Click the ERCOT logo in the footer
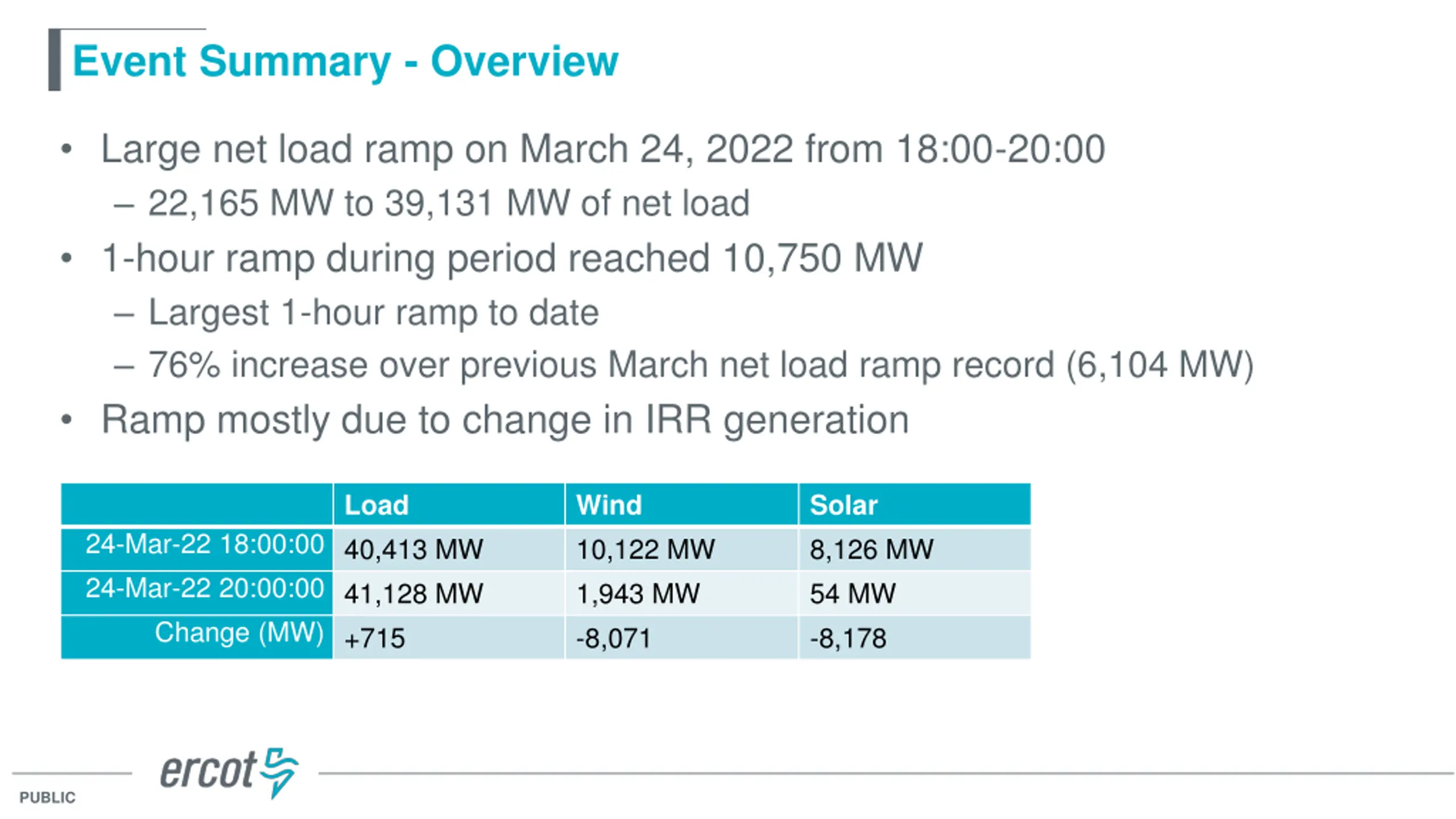Image resolution: width=1456 pixels, height=819 pixels. (229, 773)
